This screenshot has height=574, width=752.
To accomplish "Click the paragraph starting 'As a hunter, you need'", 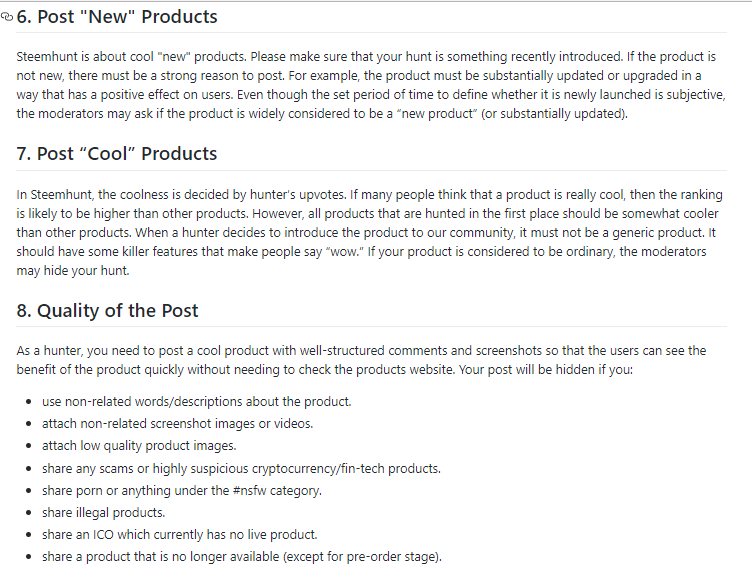I will coord(361,360).
